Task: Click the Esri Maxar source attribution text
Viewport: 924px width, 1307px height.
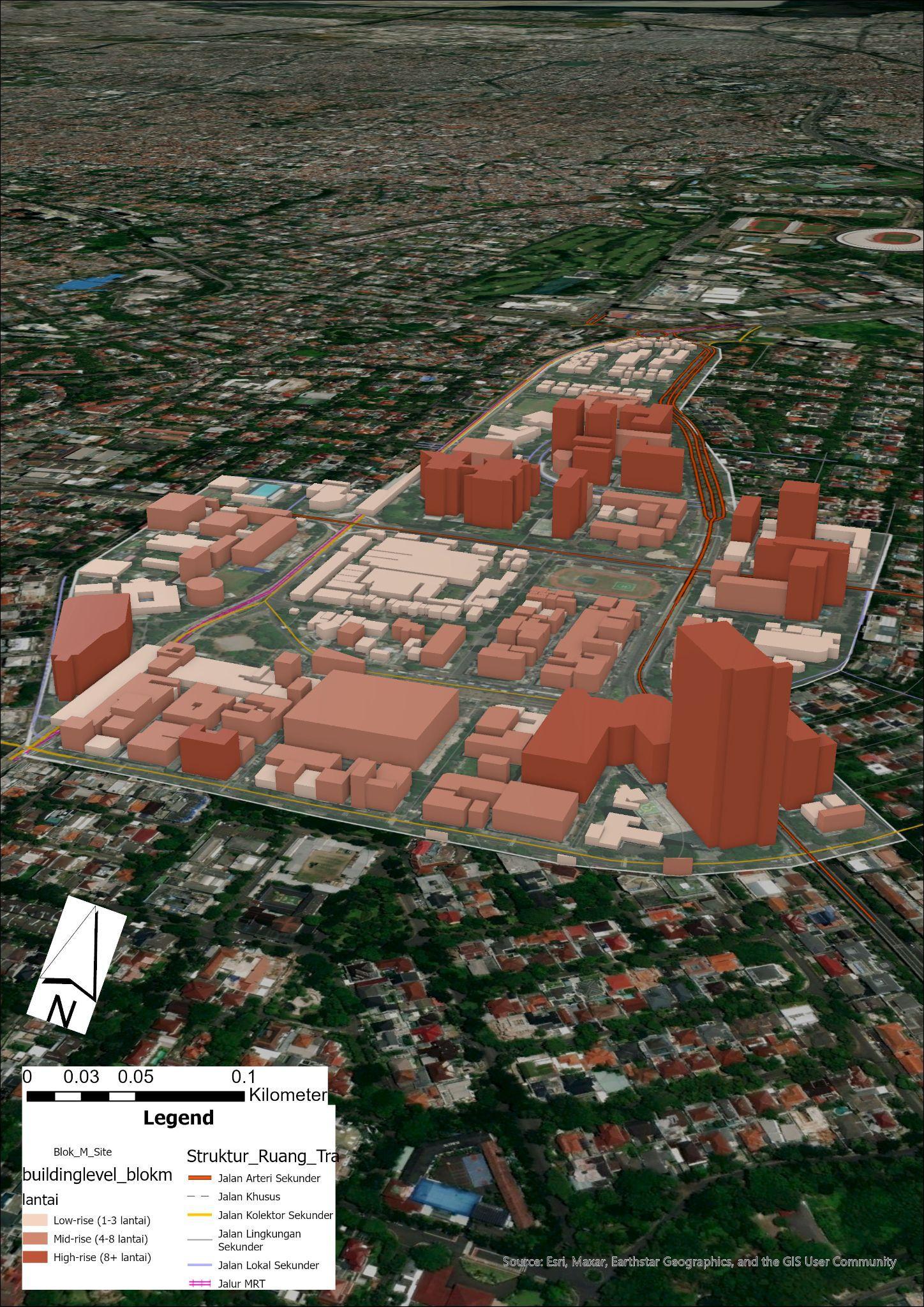Action: [699, 1261]
